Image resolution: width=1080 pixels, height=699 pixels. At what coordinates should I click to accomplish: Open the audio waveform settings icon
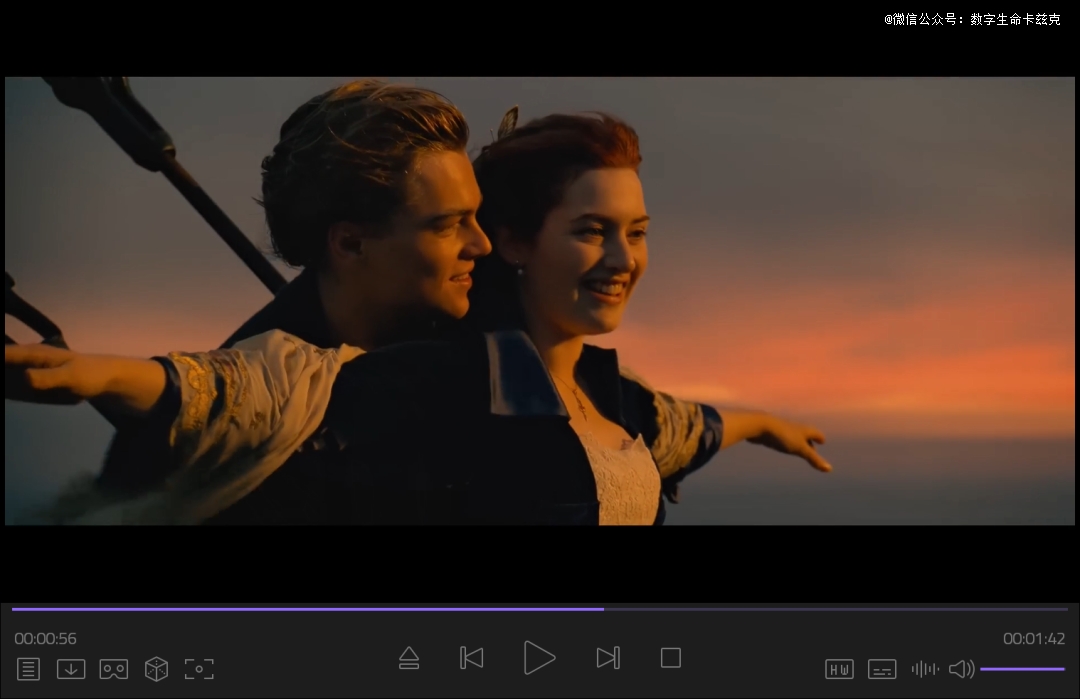(925, 669)
